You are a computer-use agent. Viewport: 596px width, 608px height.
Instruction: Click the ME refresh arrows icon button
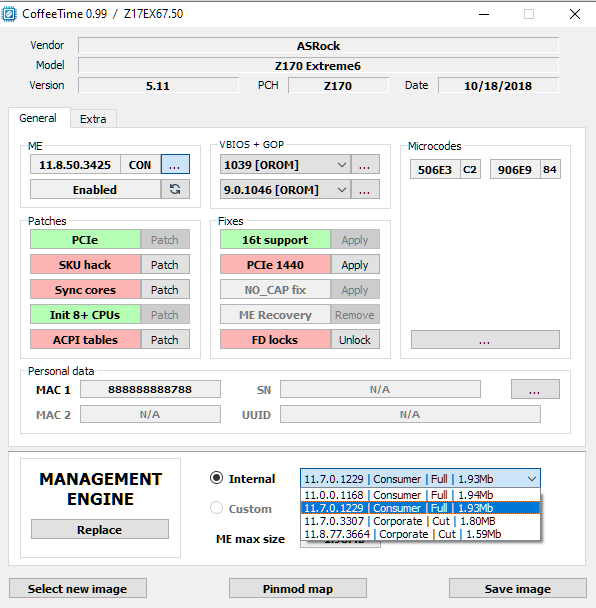tap(175, 189)
